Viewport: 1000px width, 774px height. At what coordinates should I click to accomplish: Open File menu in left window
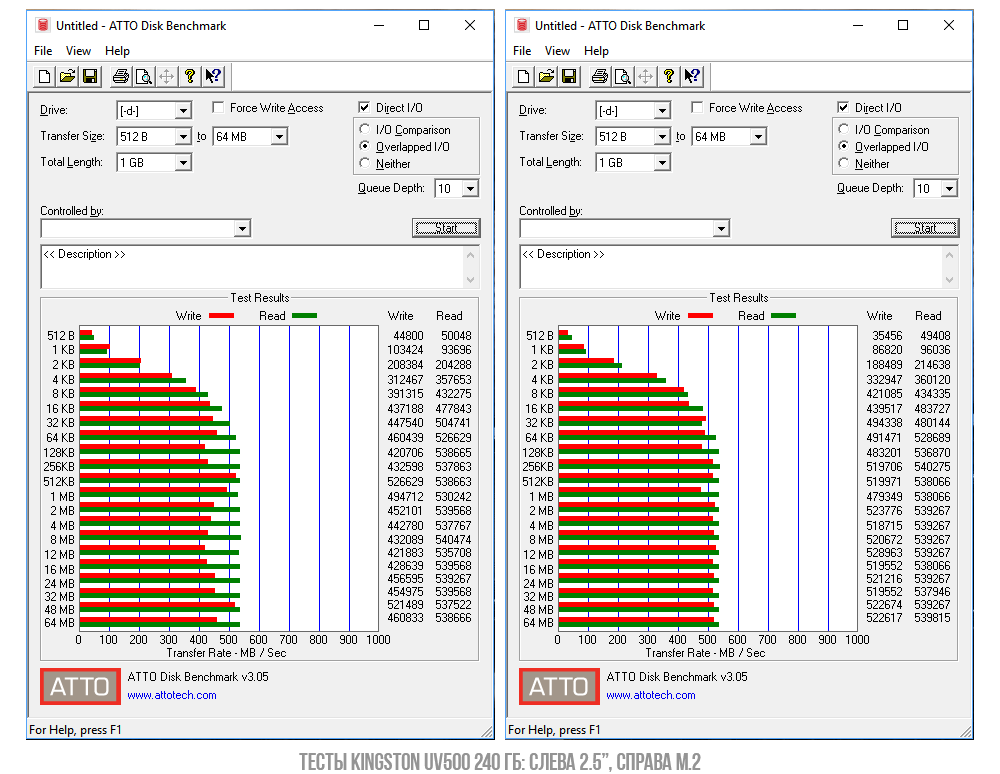pyautogui.click(x=43, y=51)
